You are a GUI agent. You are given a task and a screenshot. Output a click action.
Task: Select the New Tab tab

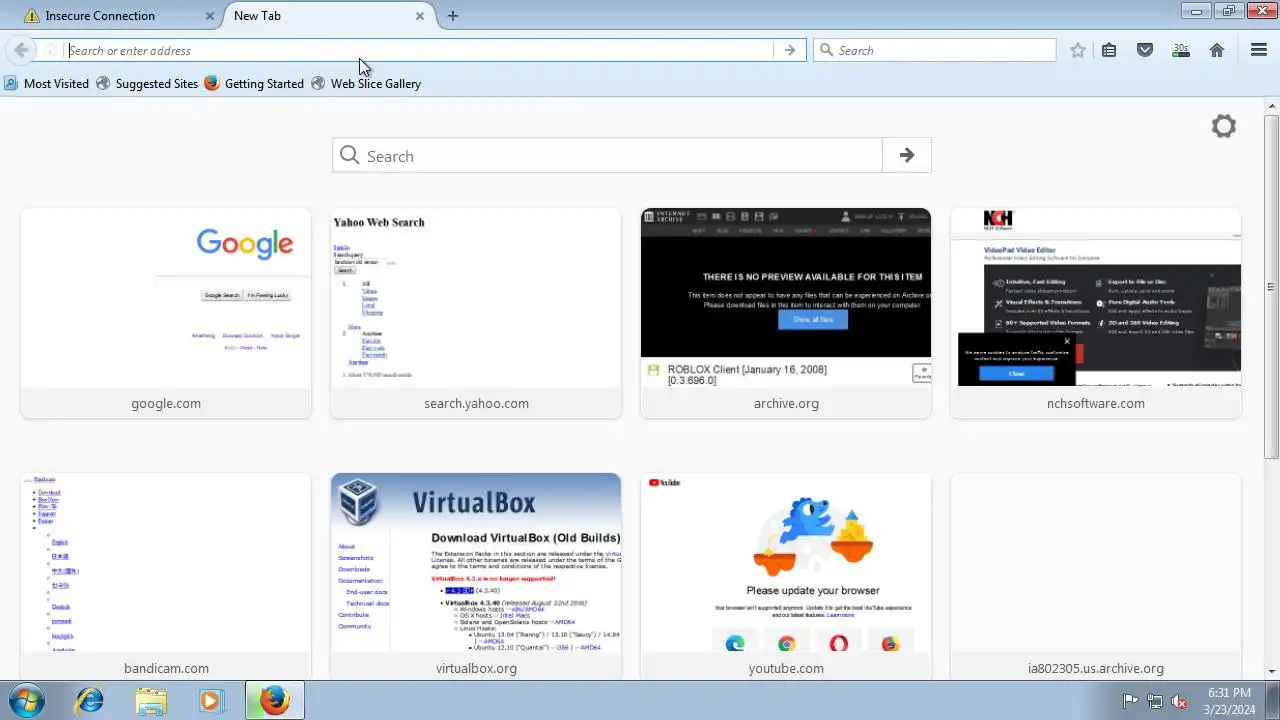327,16
